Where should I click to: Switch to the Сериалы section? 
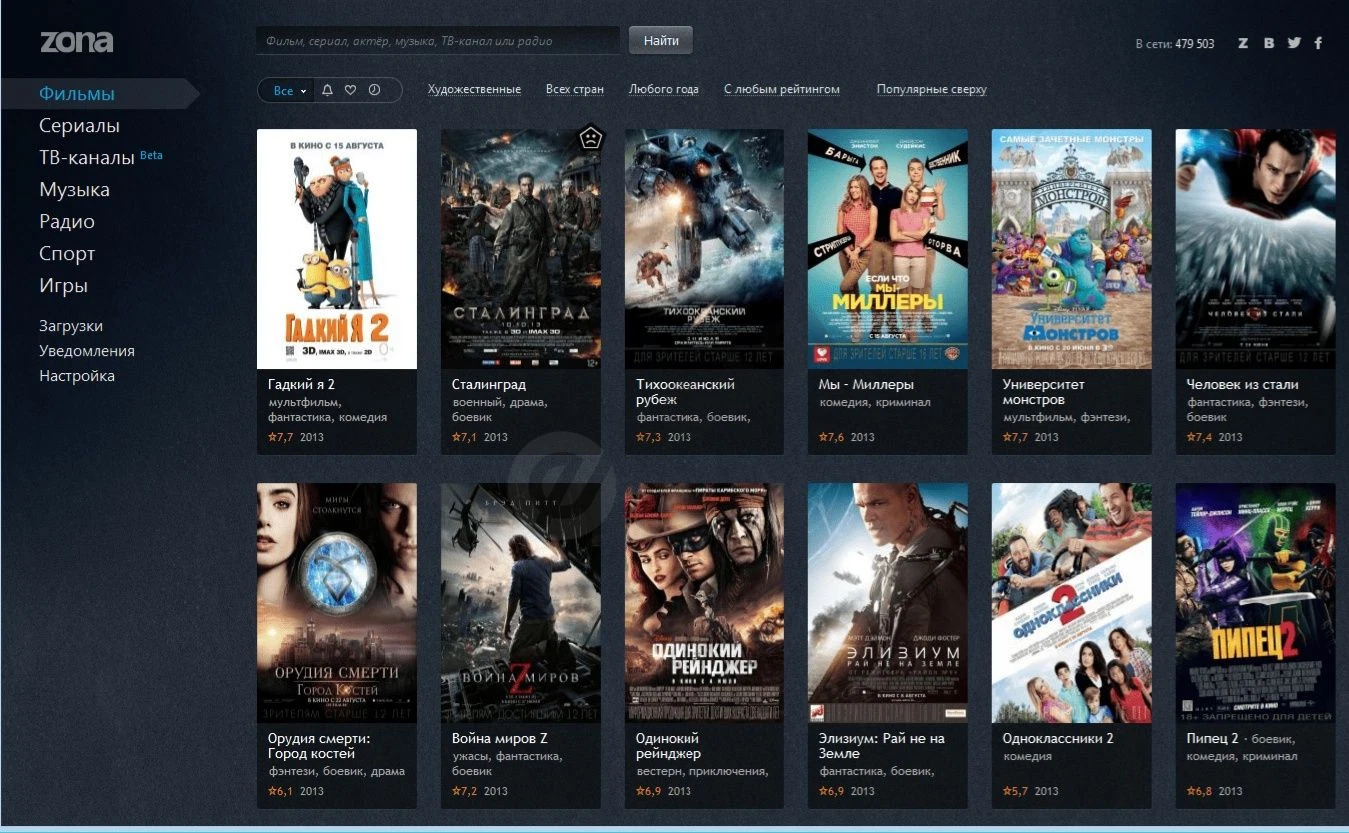(79, 126)
